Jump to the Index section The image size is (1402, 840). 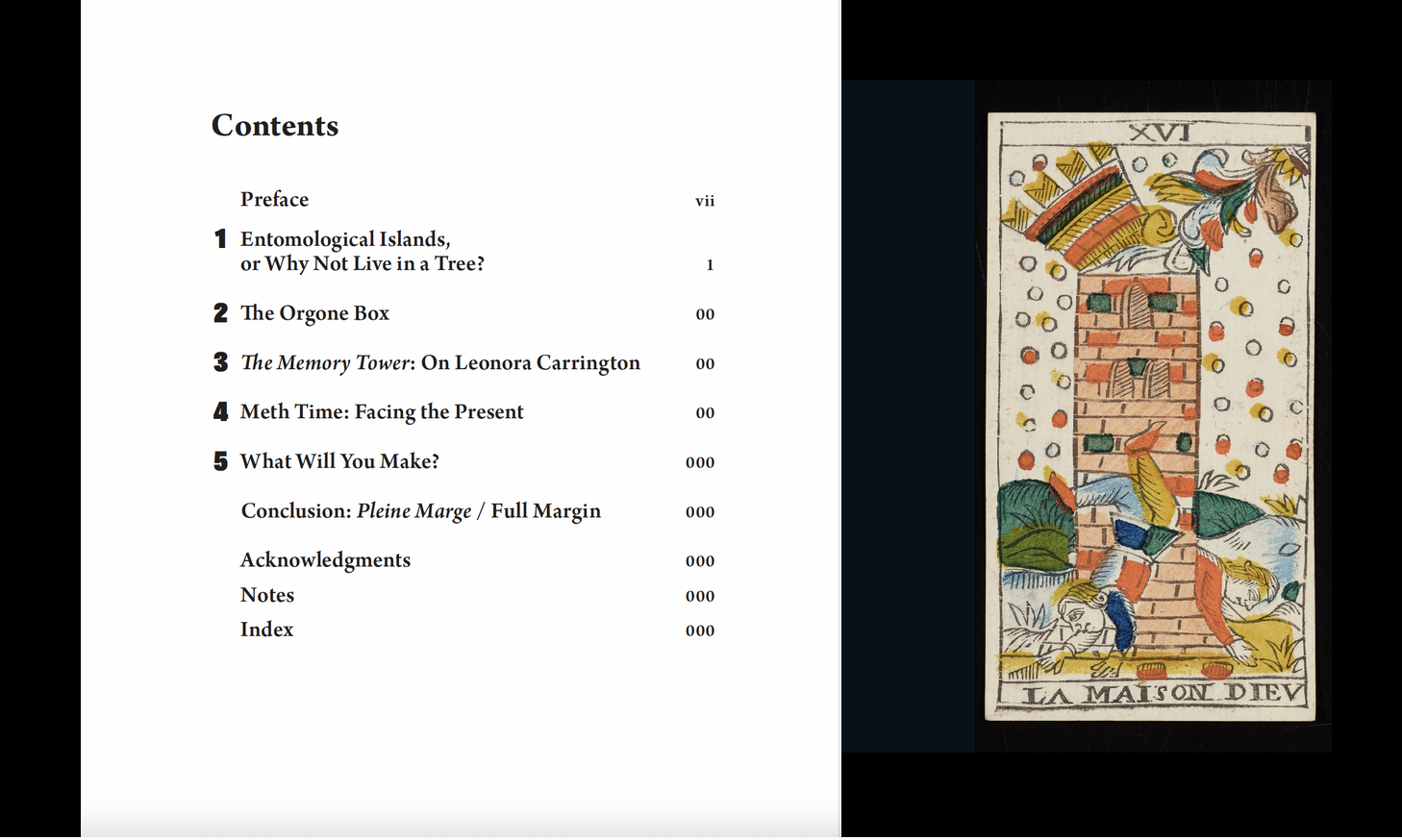pyautogui.click(x=266, y=630)
